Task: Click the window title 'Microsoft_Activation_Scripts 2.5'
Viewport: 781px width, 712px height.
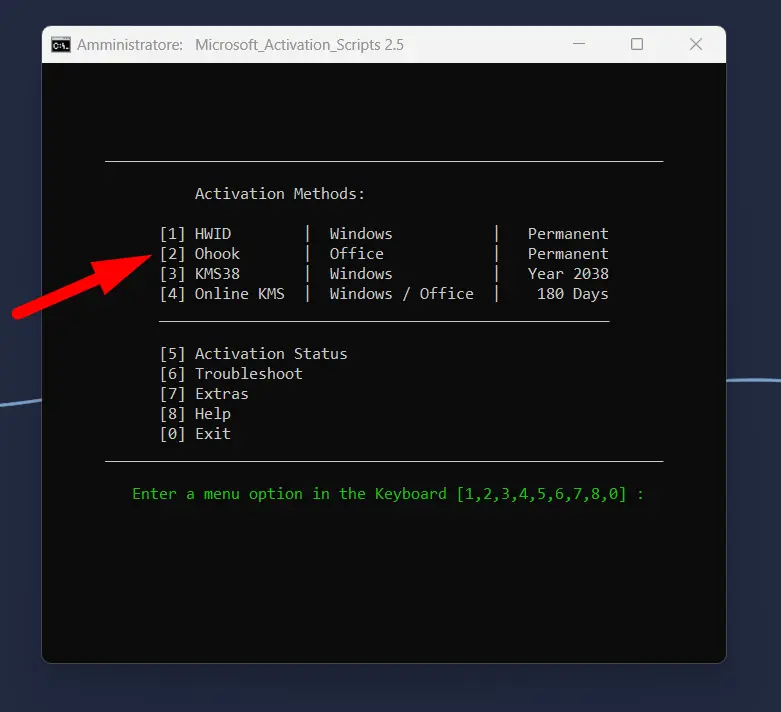Action: [299, 45]
